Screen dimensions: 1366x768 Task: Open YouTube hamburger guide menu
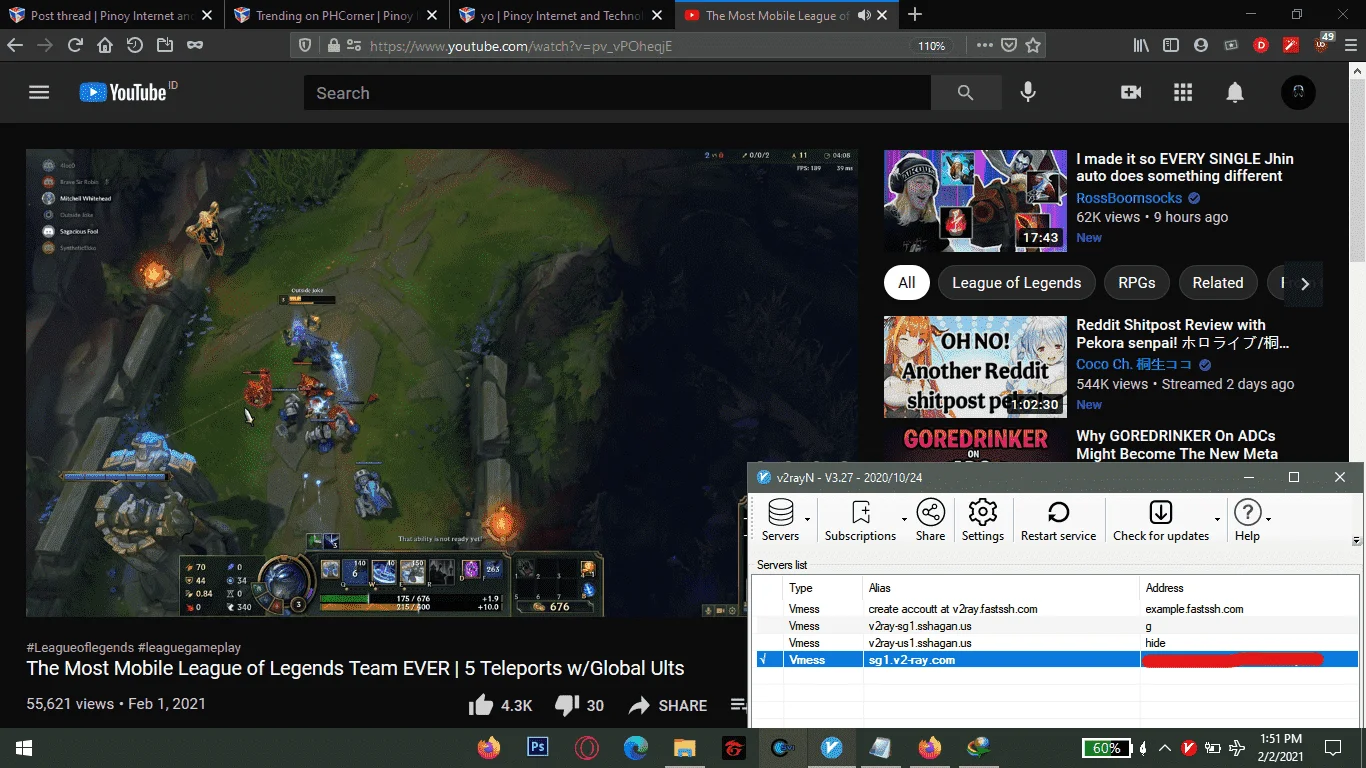point(39,92)
